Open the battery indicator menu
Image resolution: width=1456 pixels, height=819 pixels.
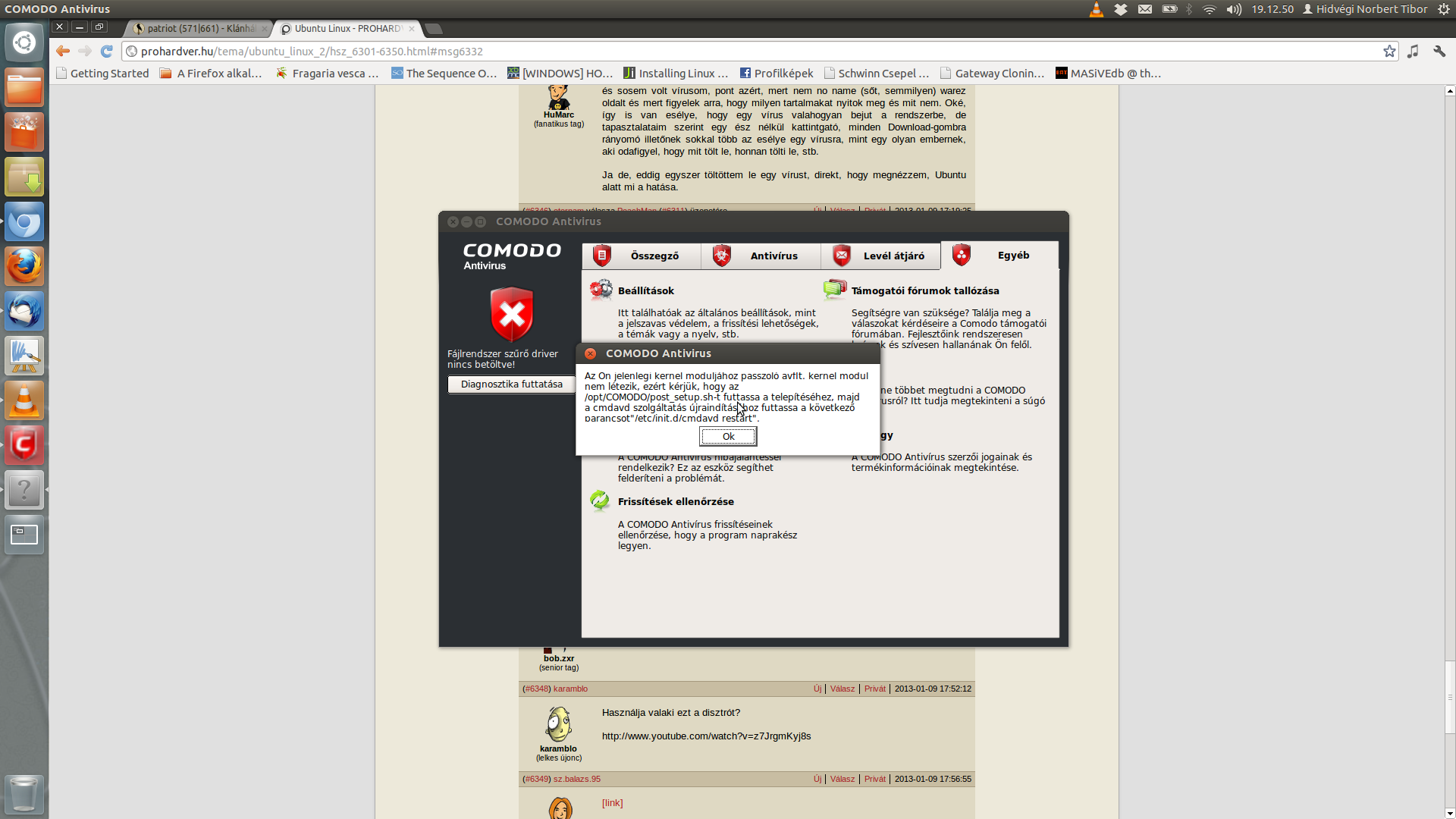pos(1170,9)
